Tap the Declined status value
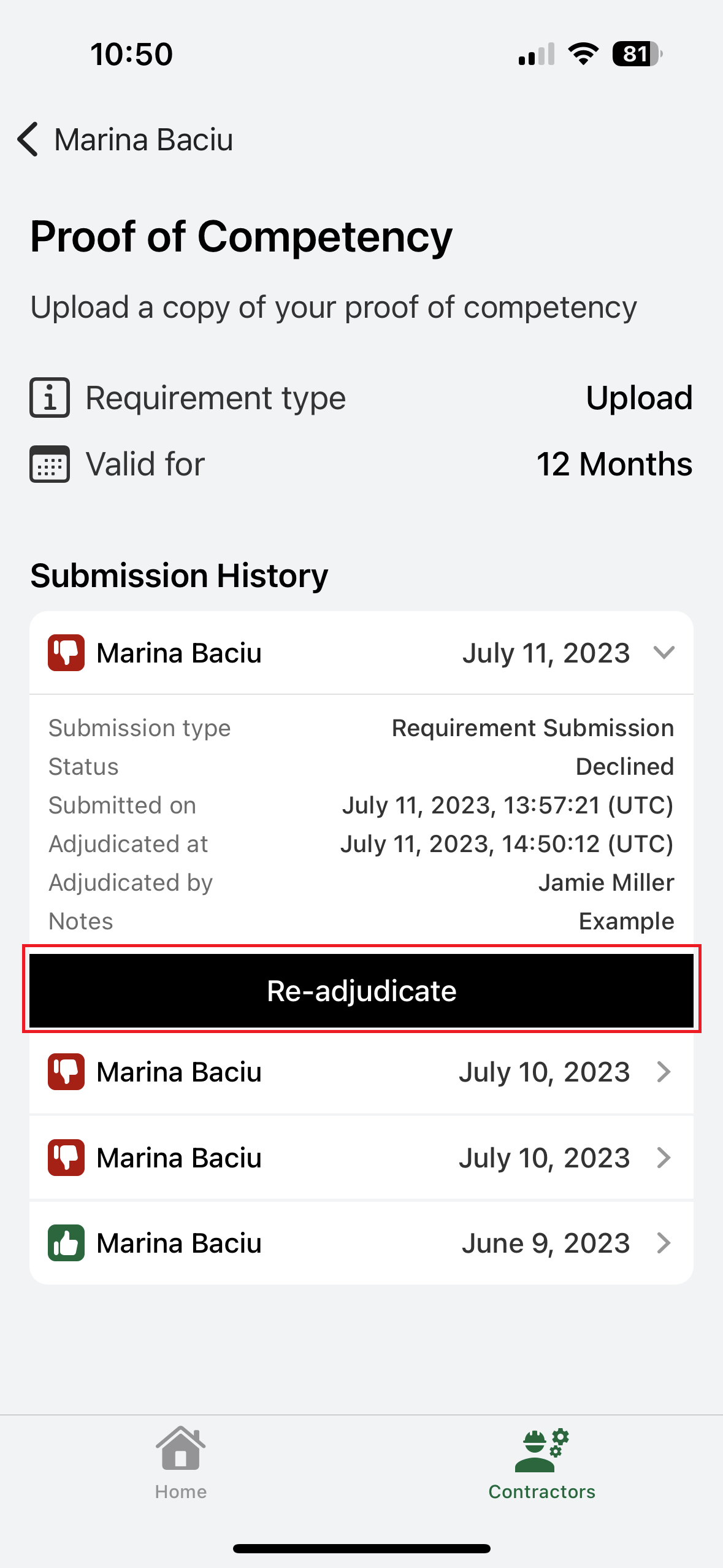 (x=624, y=766)
